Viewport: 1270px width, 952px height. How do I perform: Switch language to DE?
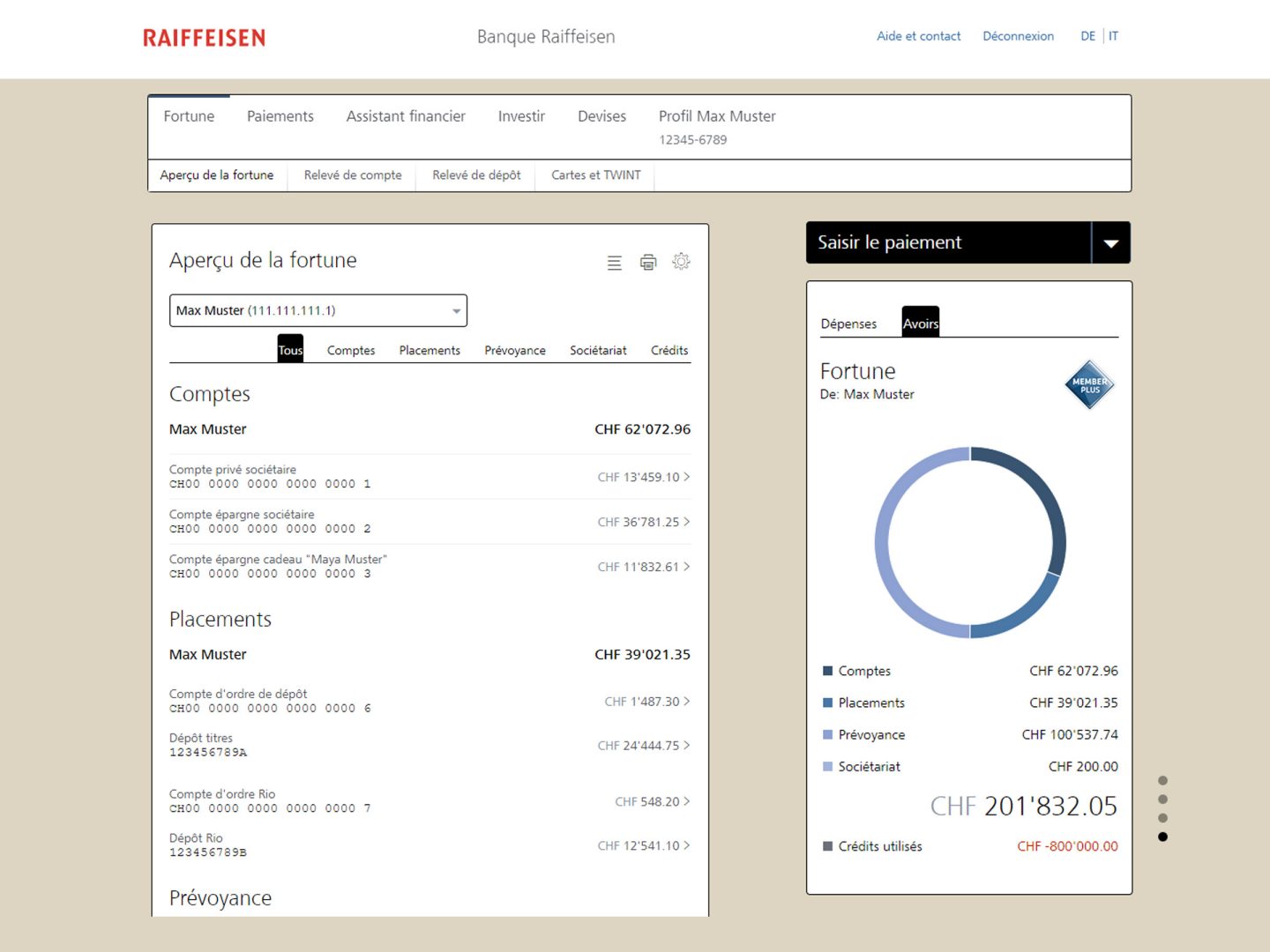pos(1087,36)
